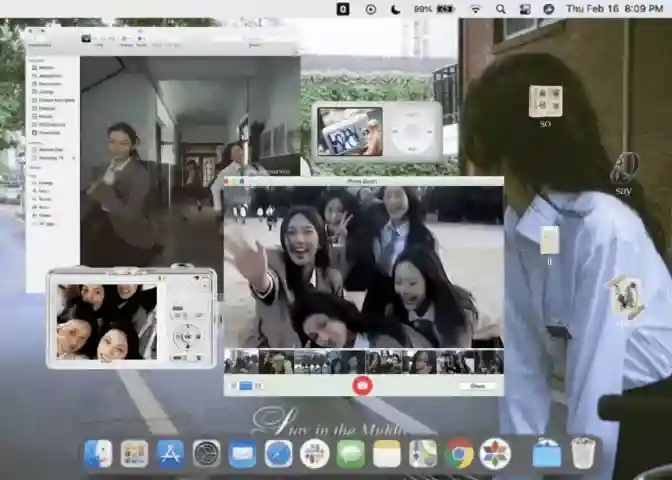Open Spotlight search in the menu bar
672x480 pixels.
coord(500,9)
